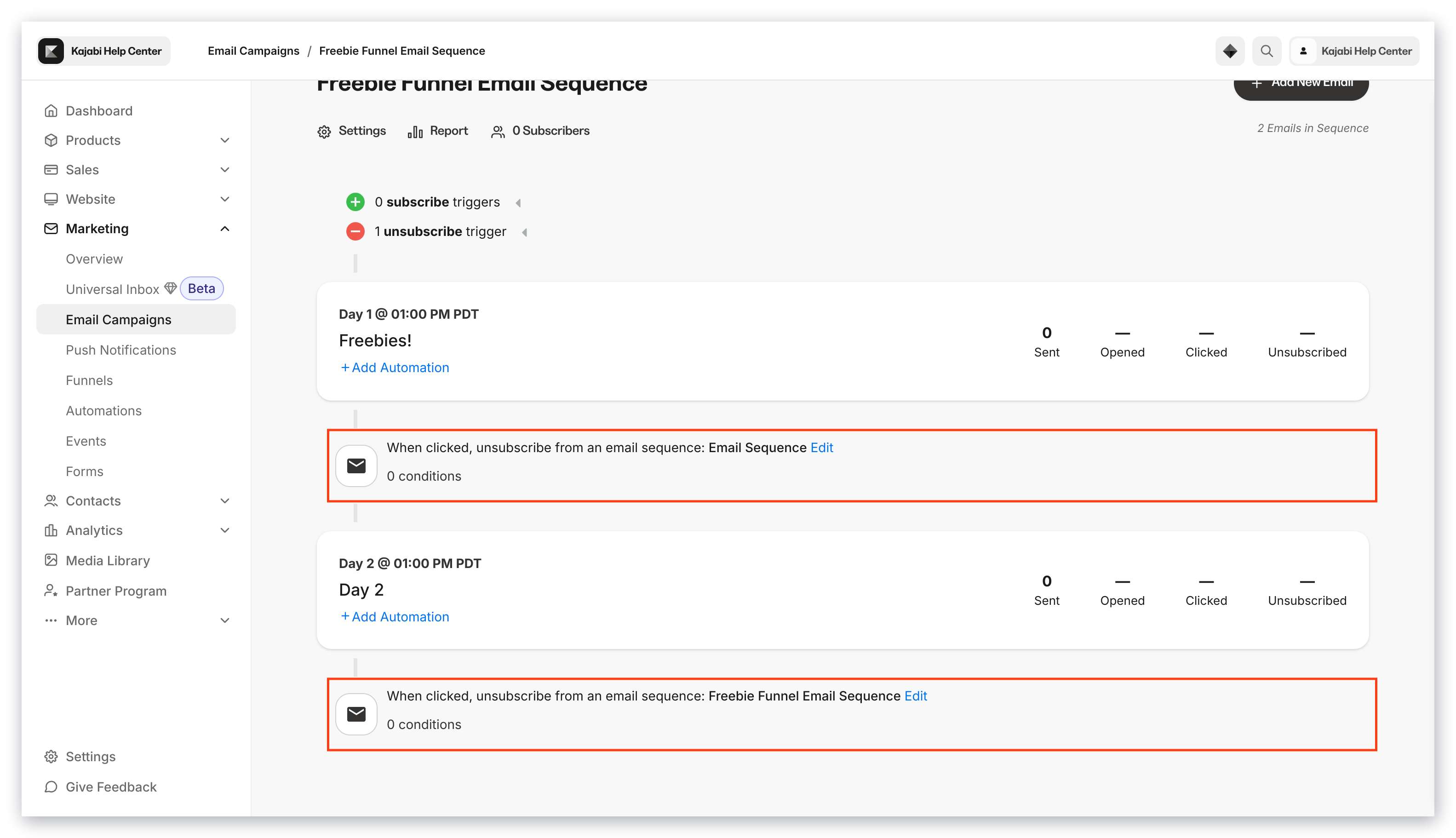
Task: Collapse the Marketing menu chevron
Action: 225,229
